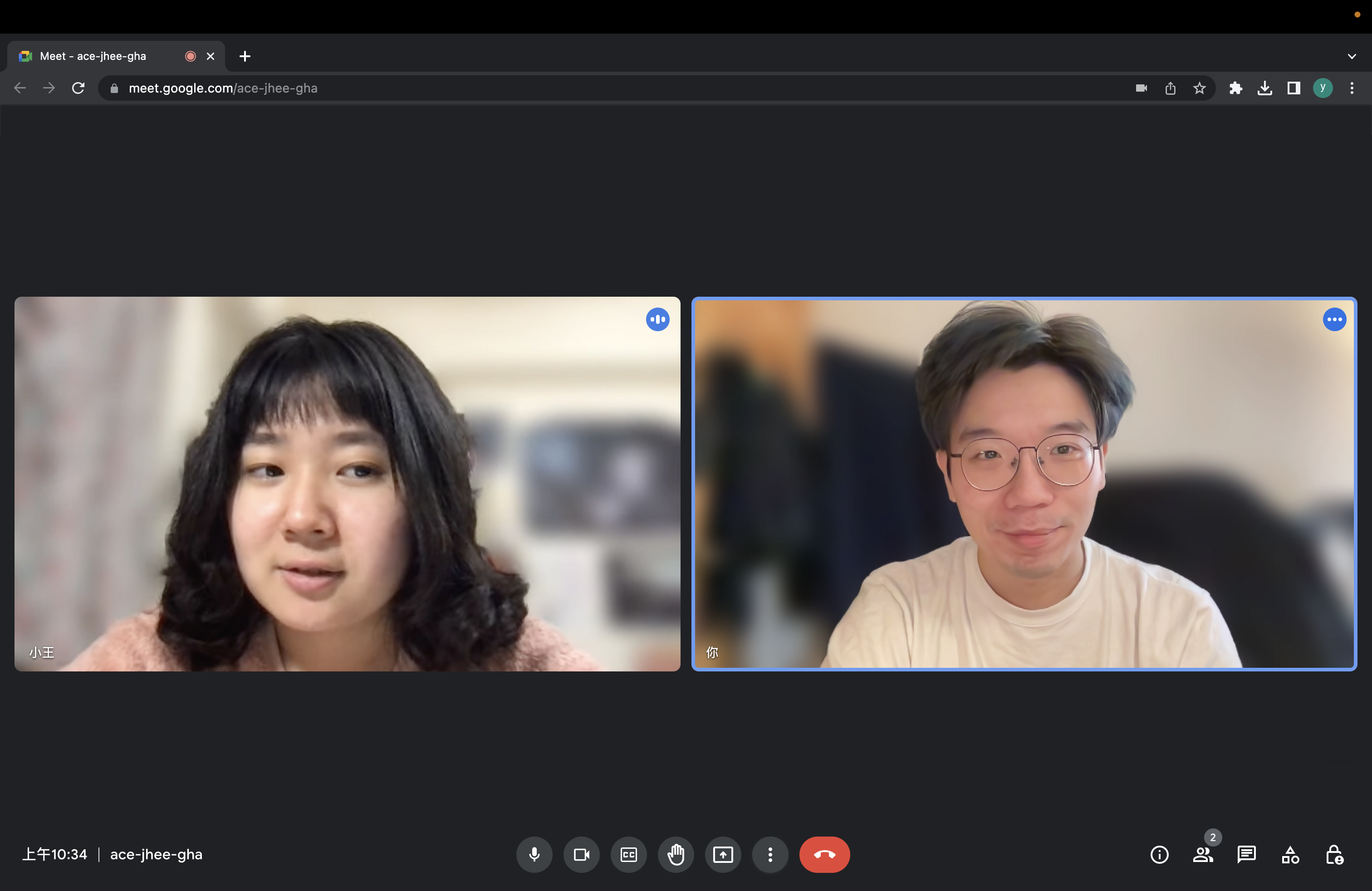1372x891 pixels.
Task: Start presenting your screen
Action: tap(723, 854)
